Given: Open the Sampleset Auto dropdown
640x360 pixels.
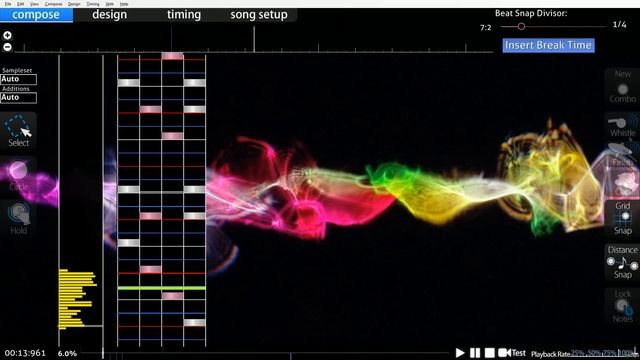Looking at the screenshot, I should click(18, 79).
